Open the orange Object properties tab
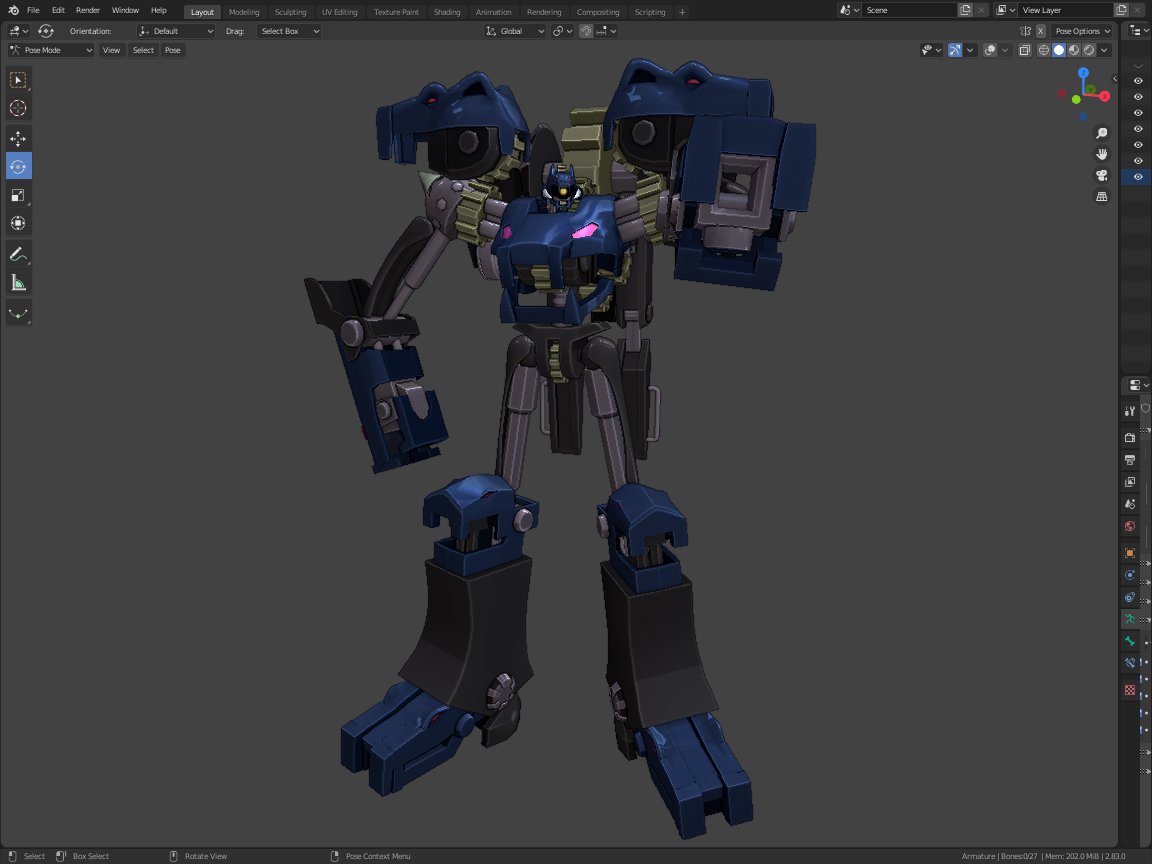 1130,552
